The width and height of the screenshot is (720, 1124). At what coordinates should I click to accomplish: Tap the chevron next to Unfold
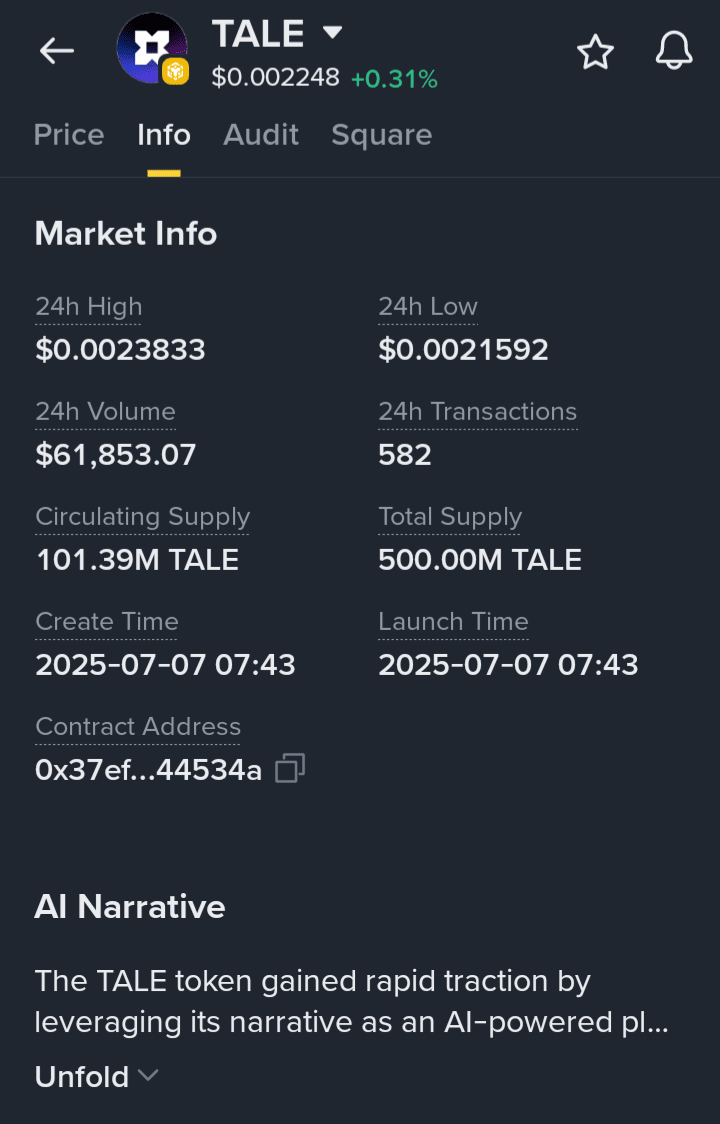pyautogui.click(x=148, y=1075)
